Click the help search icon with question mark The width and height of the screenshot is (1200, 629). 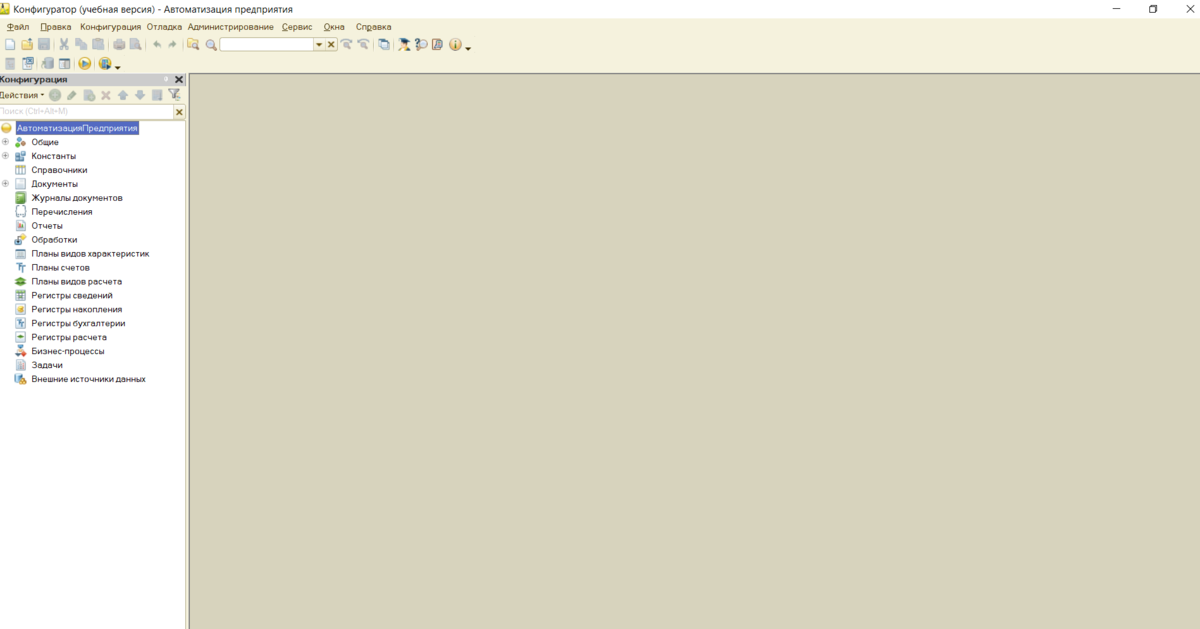[421, 44]
